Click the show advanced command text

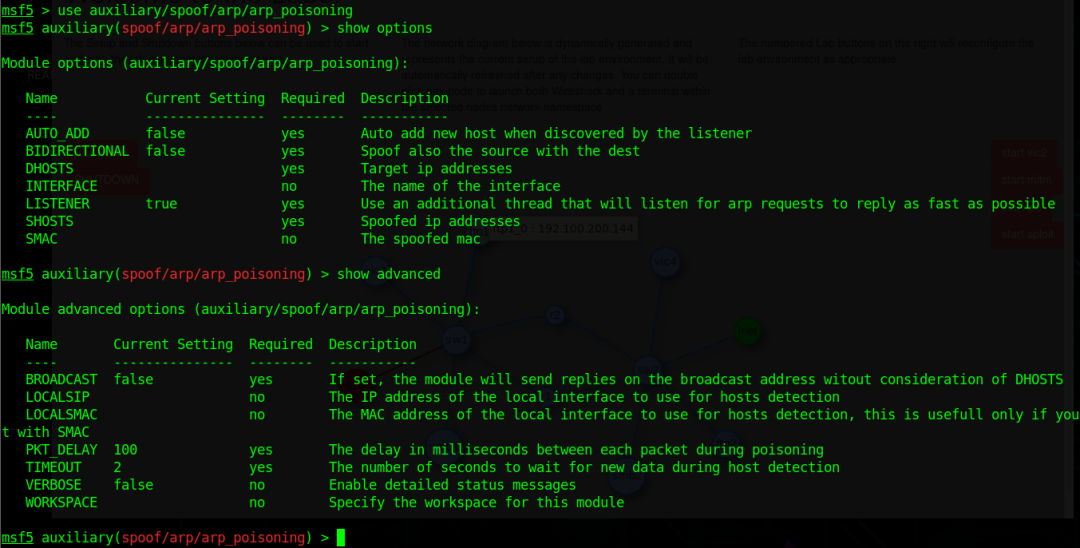pyautogui.click(x=388, y=274)
